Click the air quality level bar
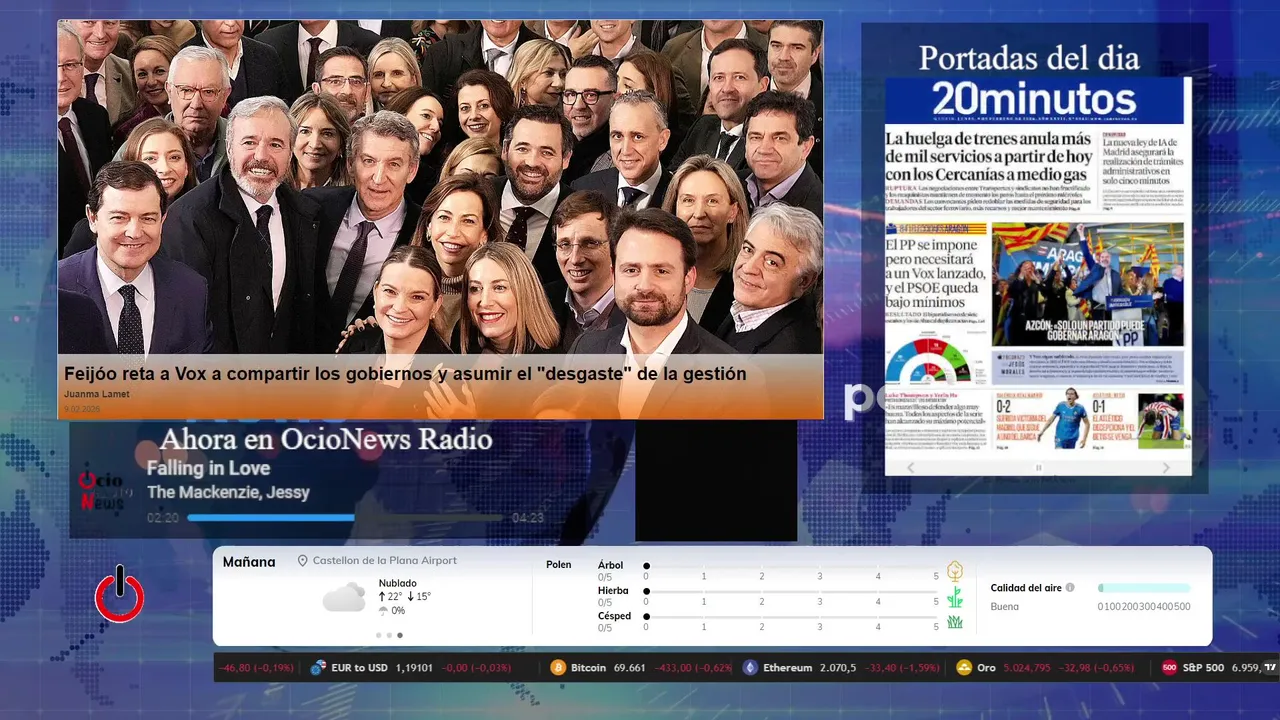Image resolution: width=1280 pixels, height=720 pixels. [1144, 588]
